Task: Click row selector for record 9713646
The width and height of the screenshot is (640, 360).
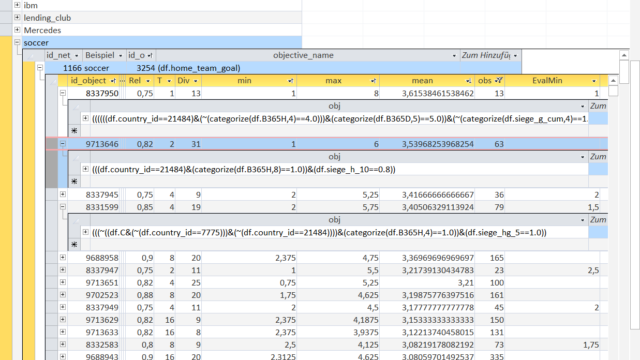Action: point(52,144)
